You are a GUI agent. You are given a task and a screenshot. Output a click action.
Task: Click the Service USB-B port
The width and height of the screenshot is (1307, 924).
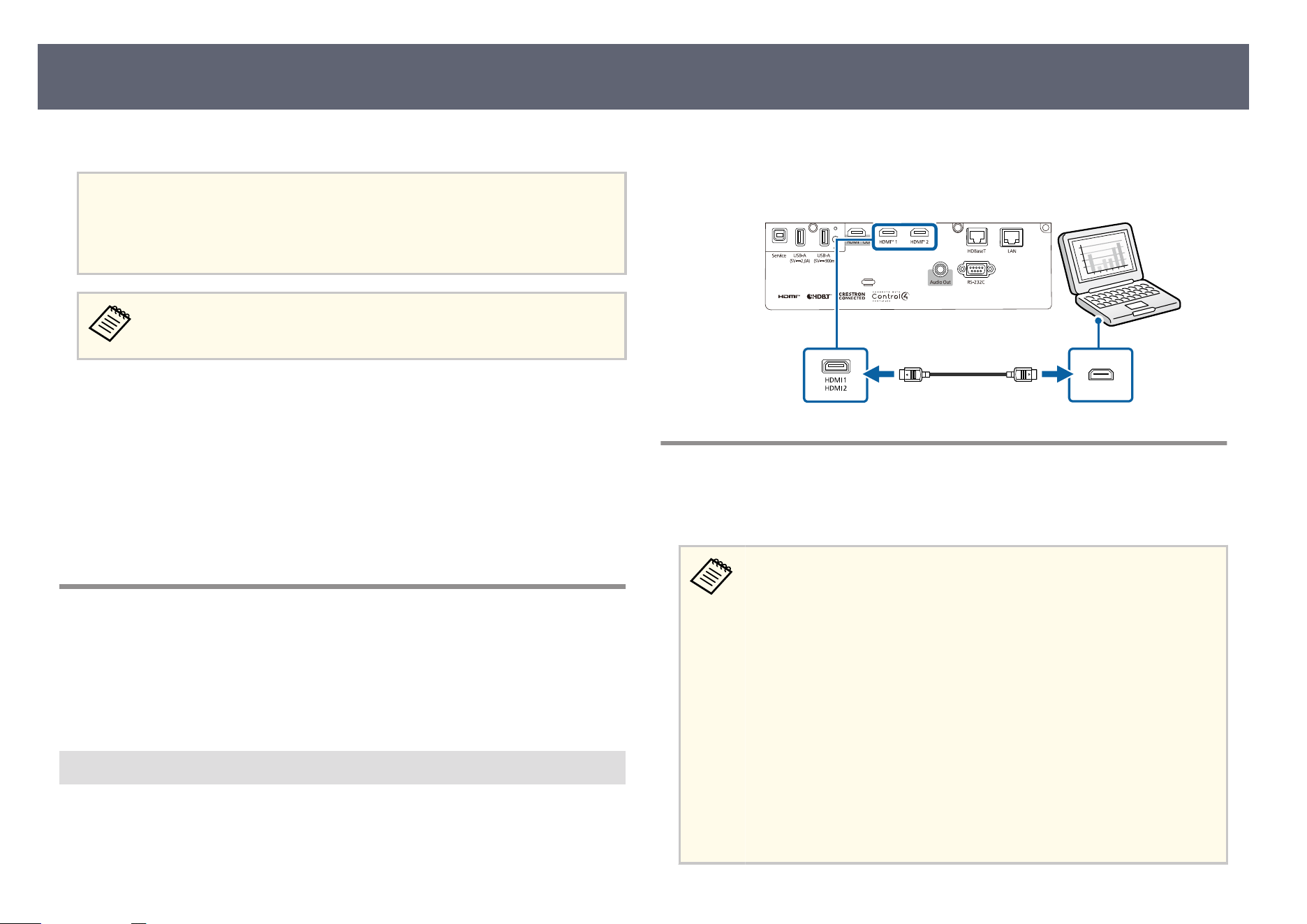click(779, 236)
